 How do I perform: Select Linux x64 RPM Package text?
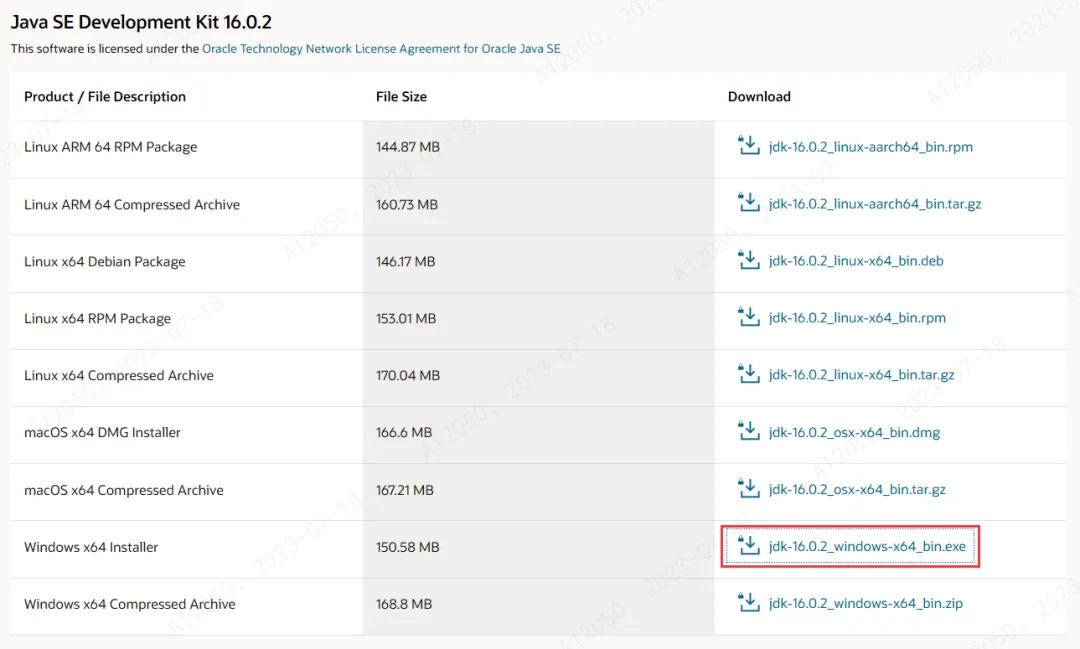coord(97,318)
